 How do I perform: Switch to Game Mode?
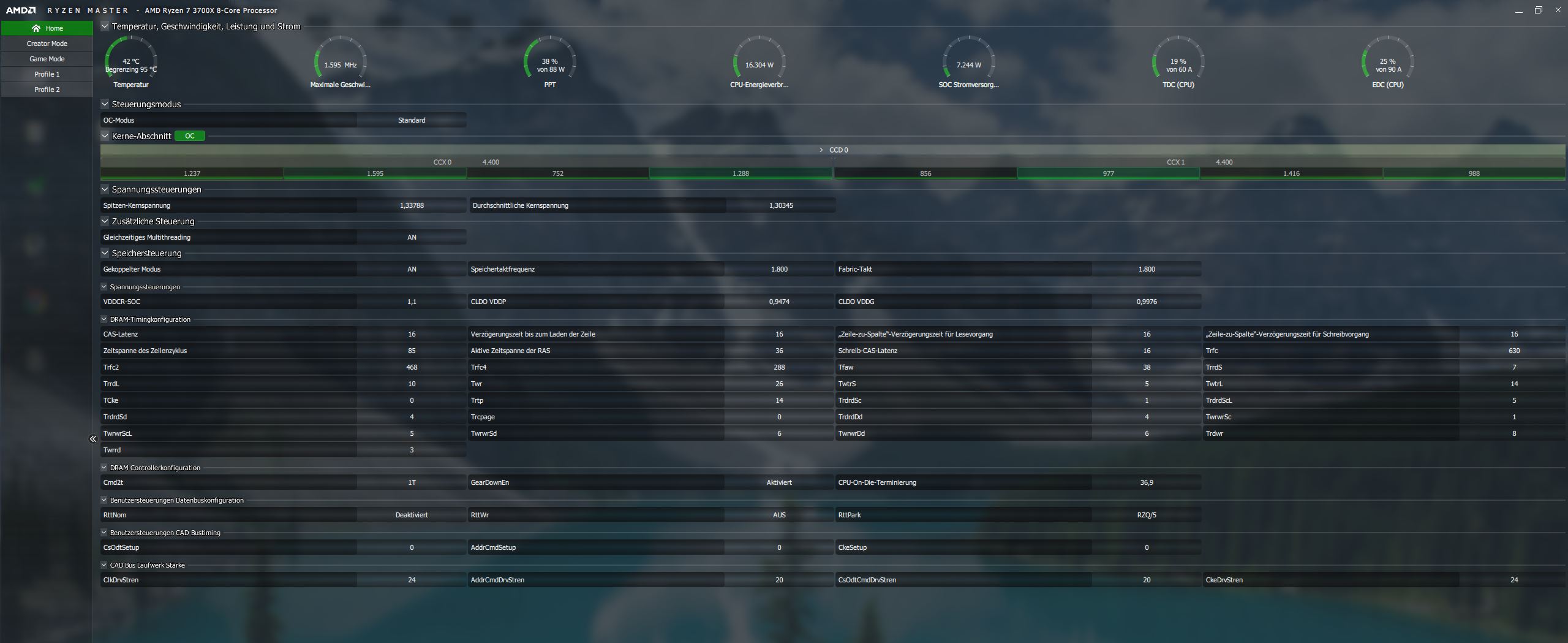point(47,59)
